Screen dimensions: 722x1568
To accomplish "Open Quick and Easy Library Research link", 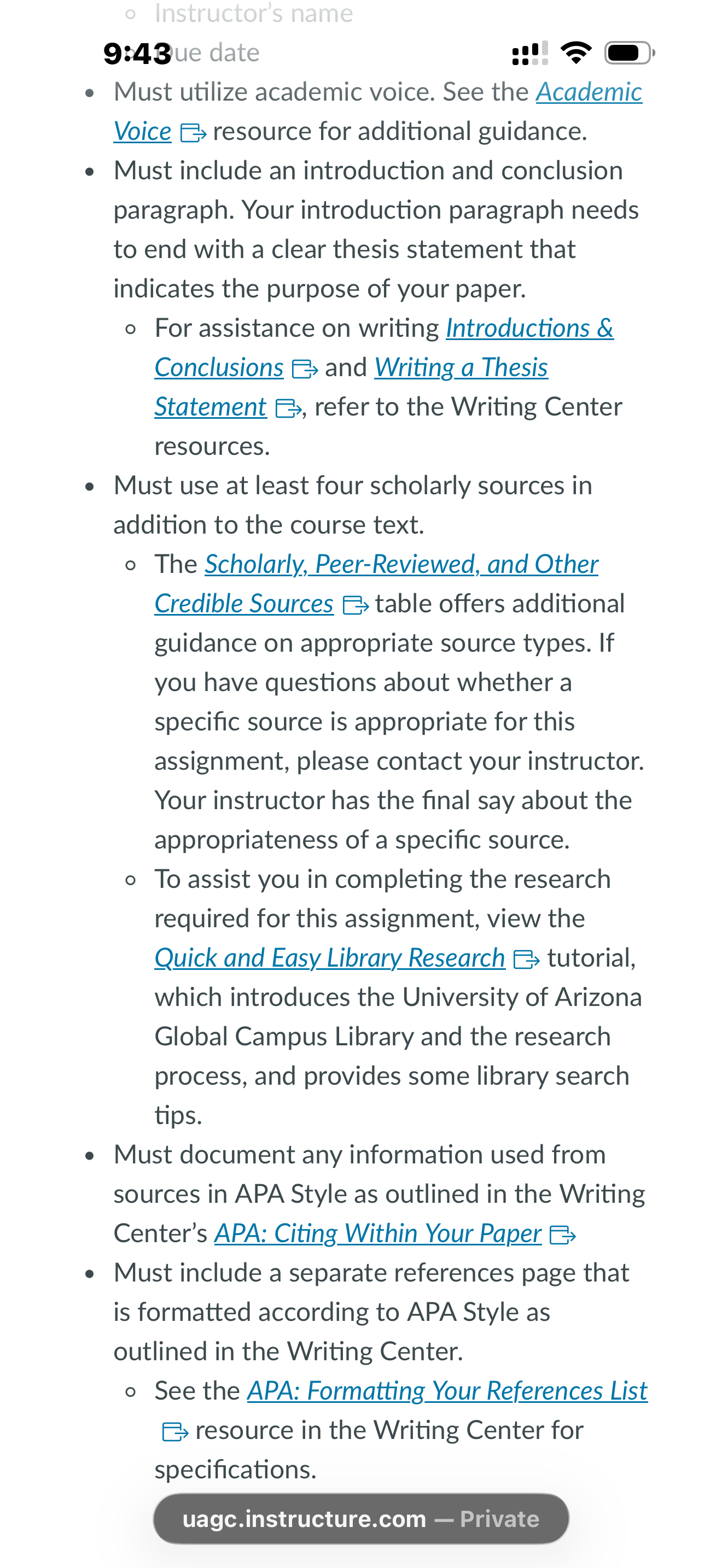I will (x=330, y=957).
